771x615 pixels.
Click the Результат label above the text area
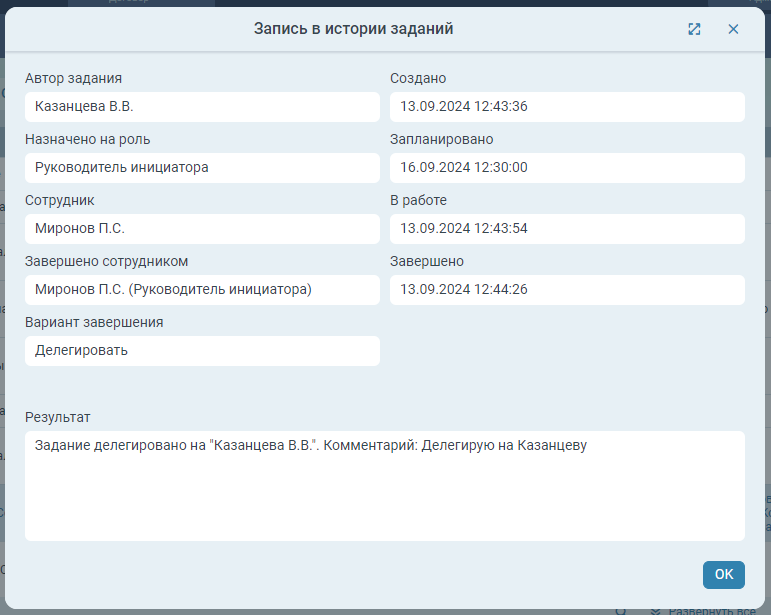pos(58,417)
